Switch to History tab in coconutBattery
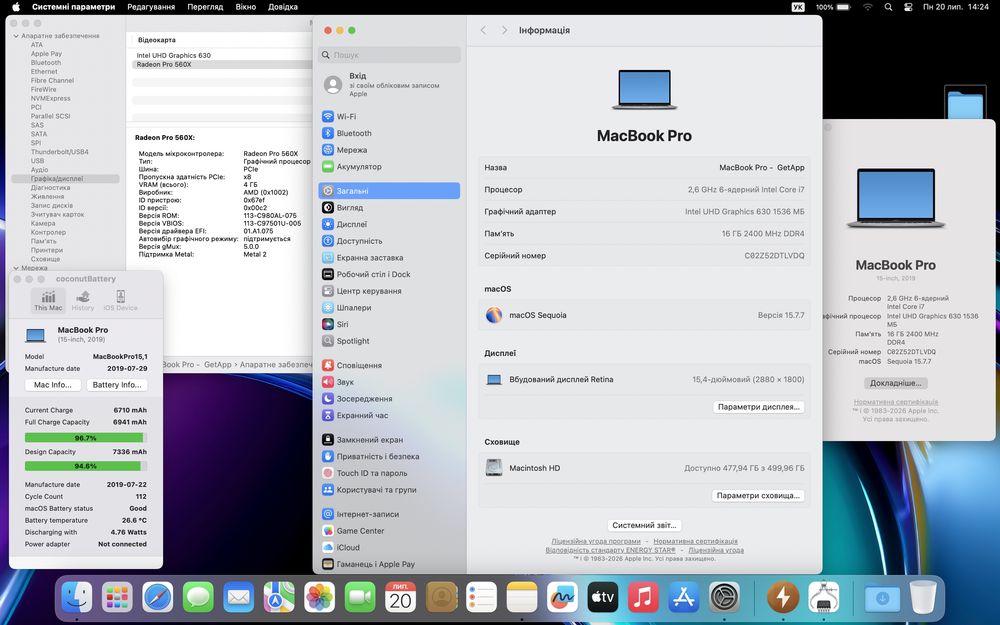Image resolution: width=1000 pixels, height=625 pixels. coord(83,300)
